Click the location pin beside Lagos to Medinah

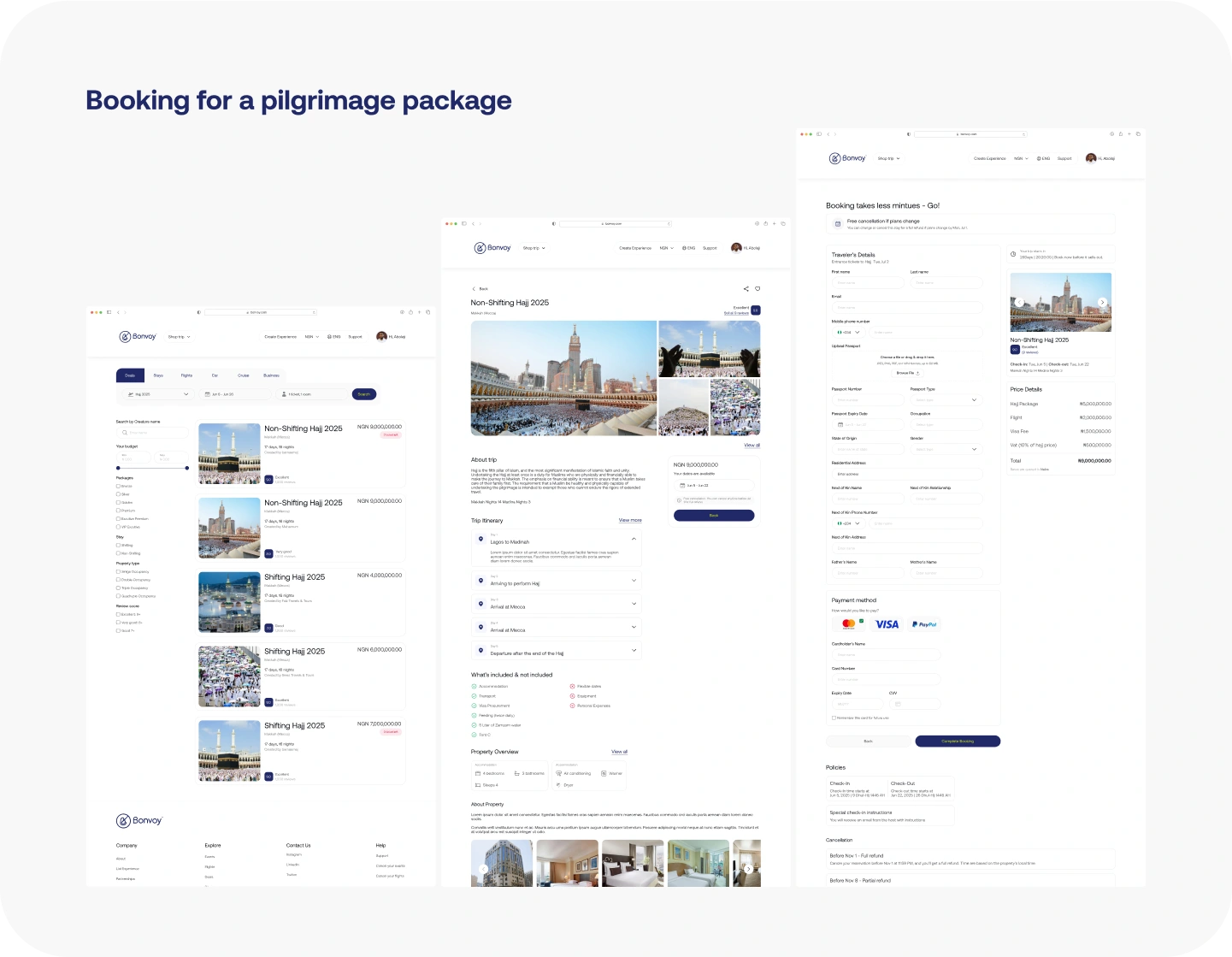pyautogui.click(x=481, y=539)
